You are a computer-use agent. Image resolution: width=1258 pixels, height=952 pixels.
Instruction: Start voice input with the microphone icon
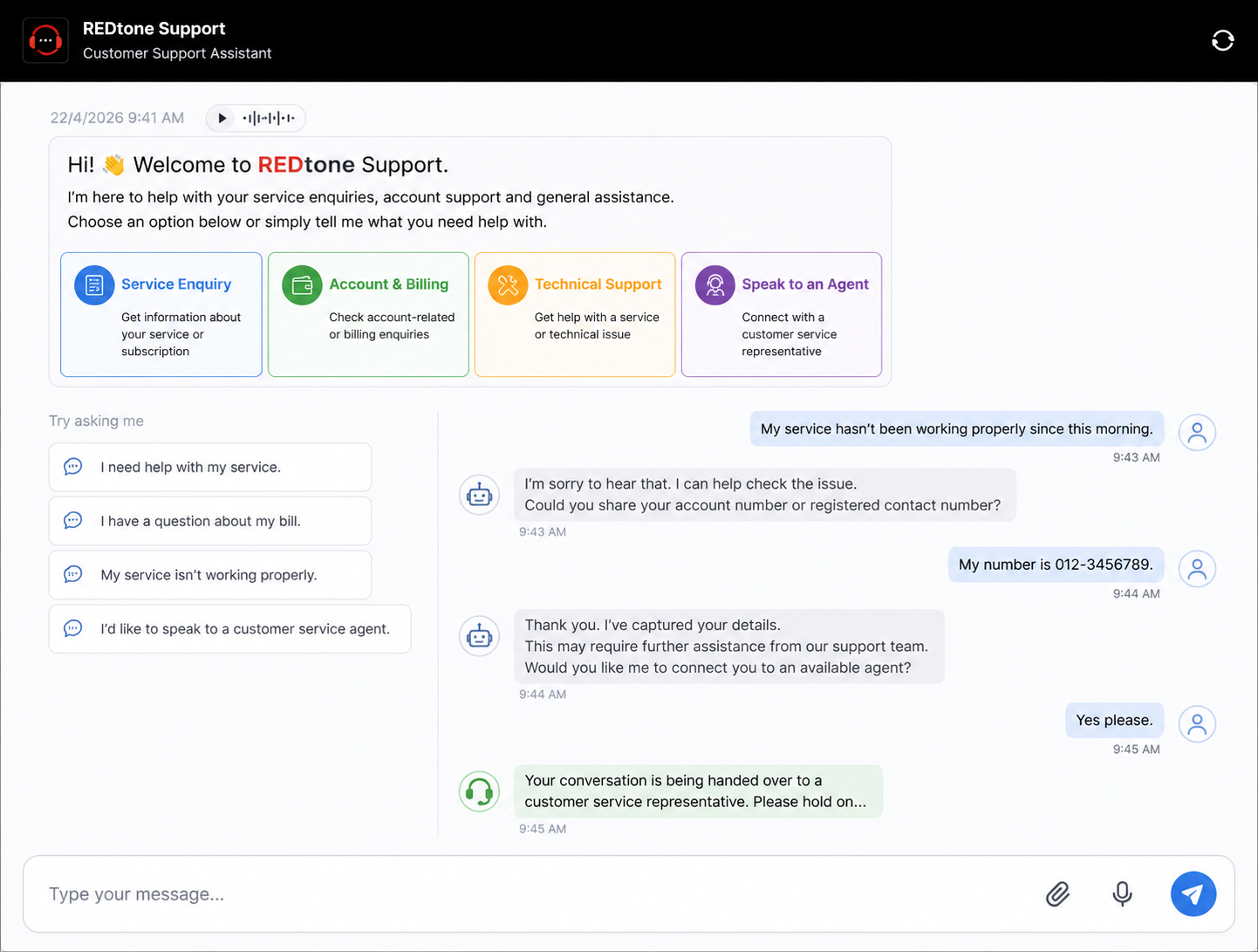[x=1123, y=894]
